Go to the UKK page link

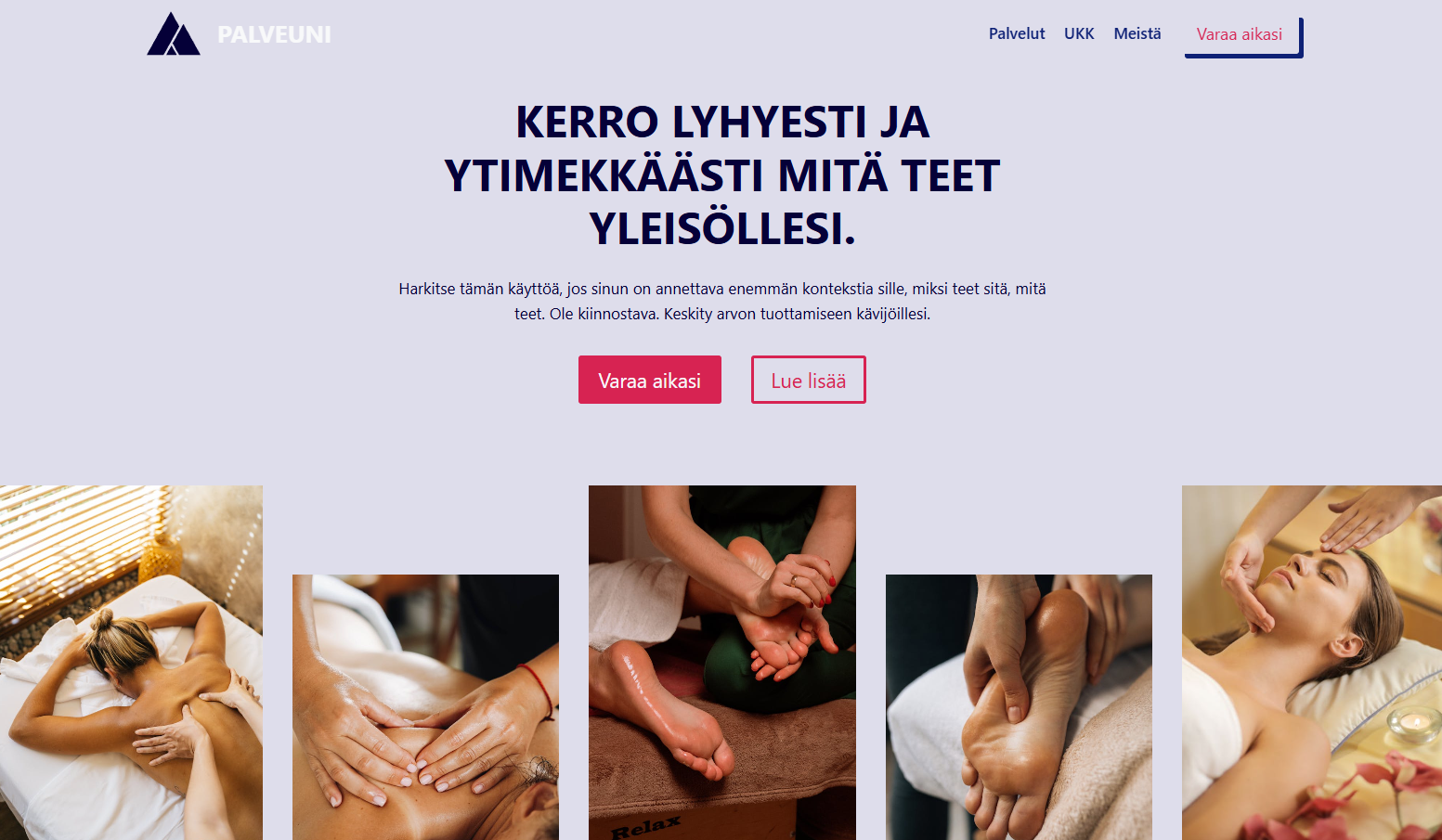click(x=1079, y=33)
